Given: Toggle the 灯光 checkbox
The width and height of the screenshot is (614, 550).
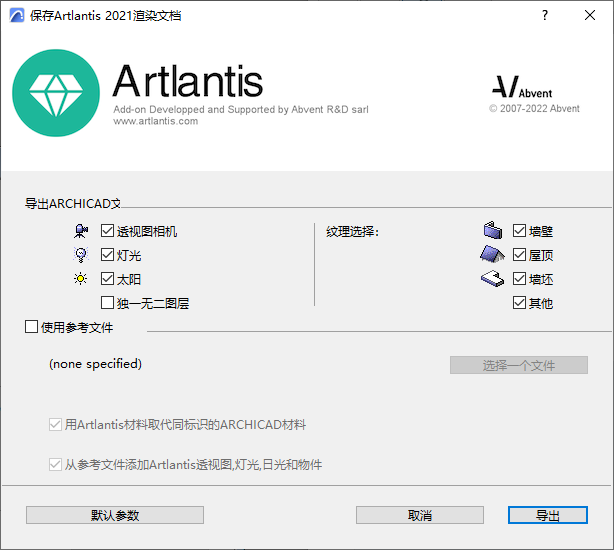Looking at the screenshot, I should click(x=107, y=255).
